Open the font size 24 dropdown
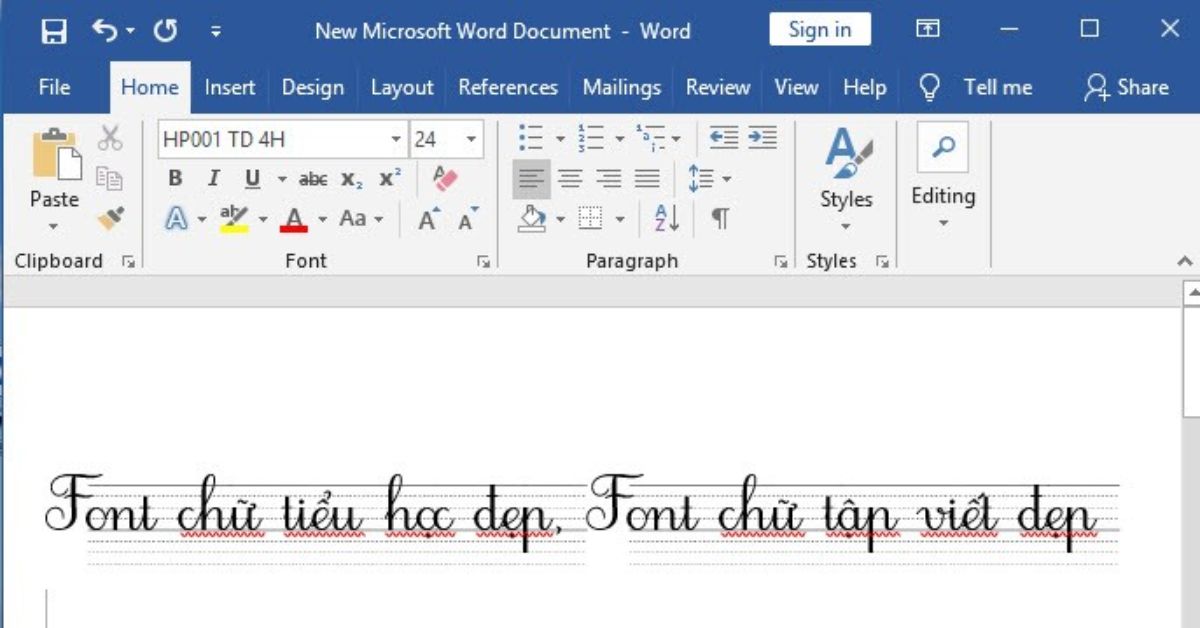The width and height of the screenshot is (1200, 628). pos(472,139)
